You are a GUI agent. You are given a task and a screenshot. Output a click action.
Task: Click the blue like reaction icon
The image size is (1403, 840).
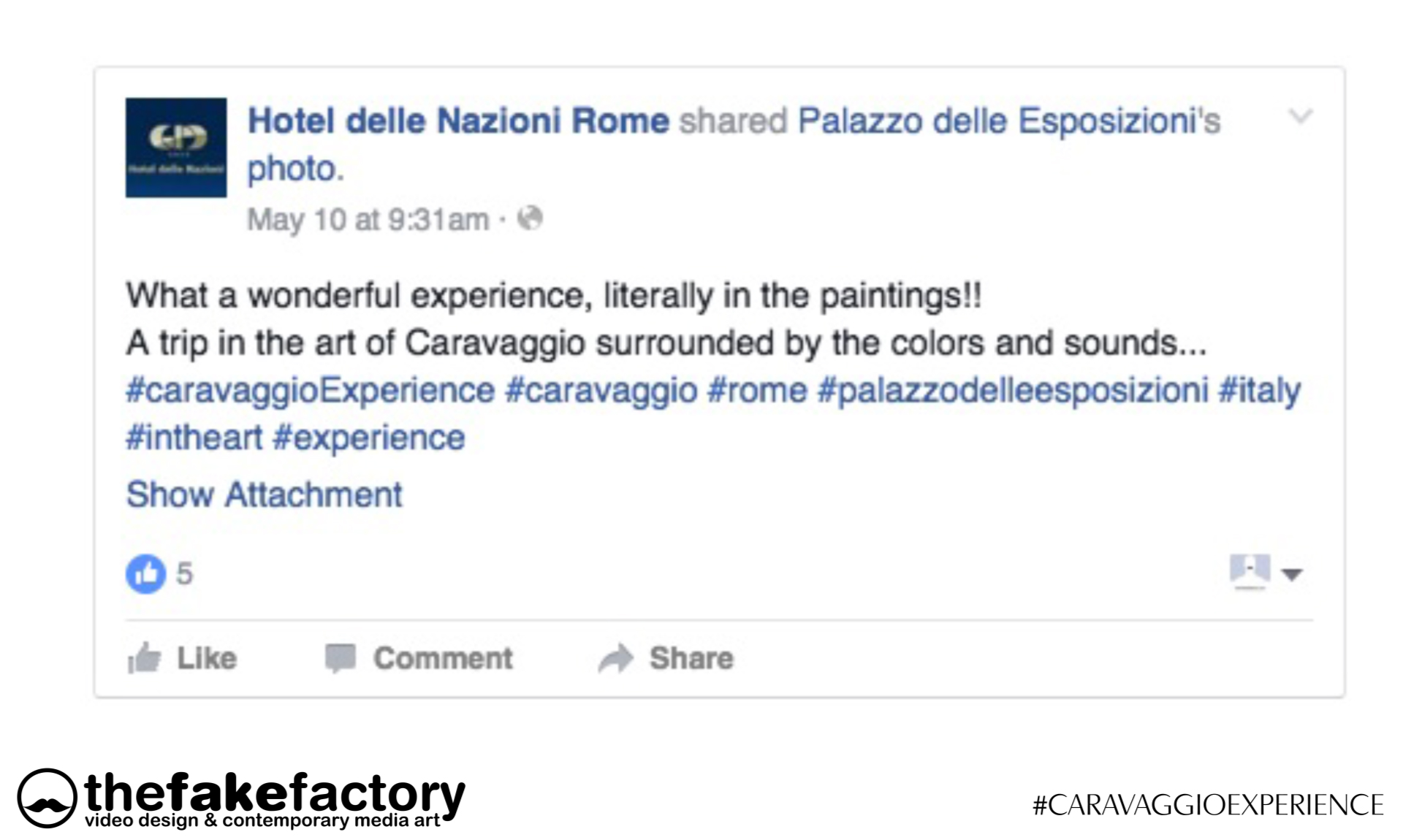145,573
